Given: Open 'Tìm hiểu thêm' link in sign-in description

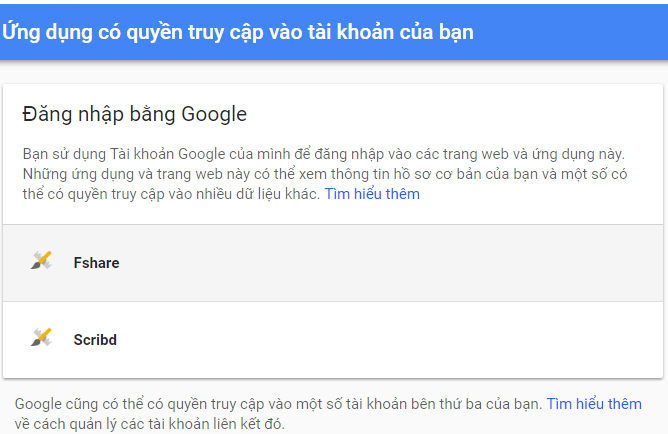Looking at the screenshot, I should [372, 194].
